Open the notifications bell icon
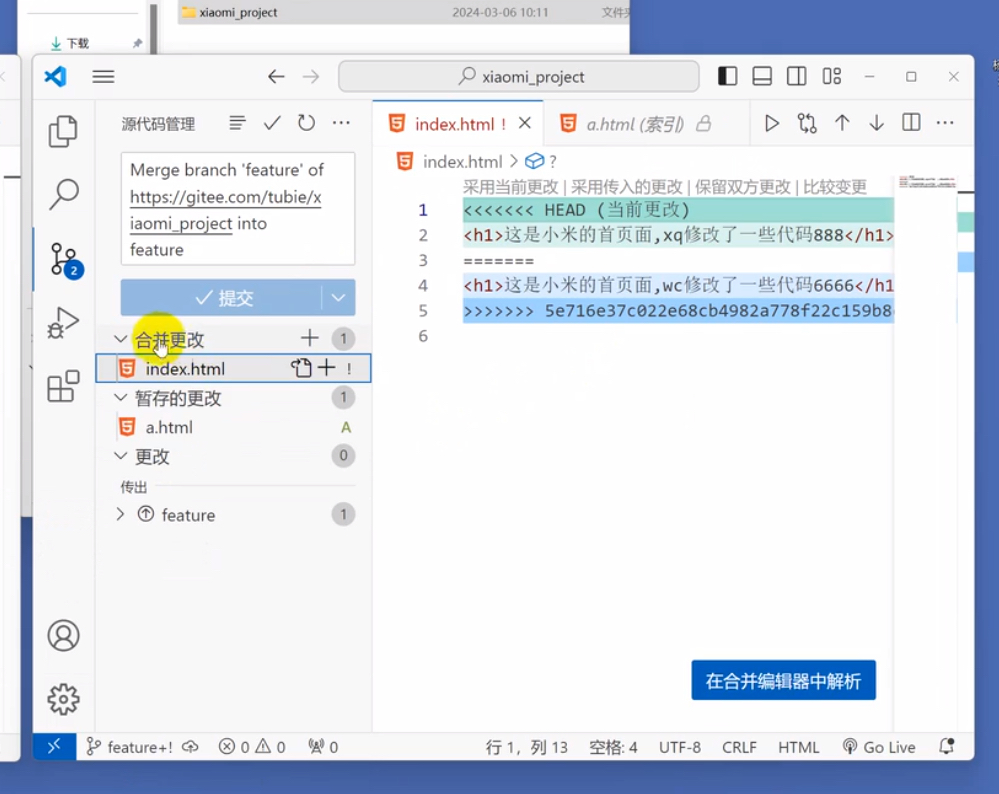The height and width of the screenshot is (794, 999). coord(947,746)
